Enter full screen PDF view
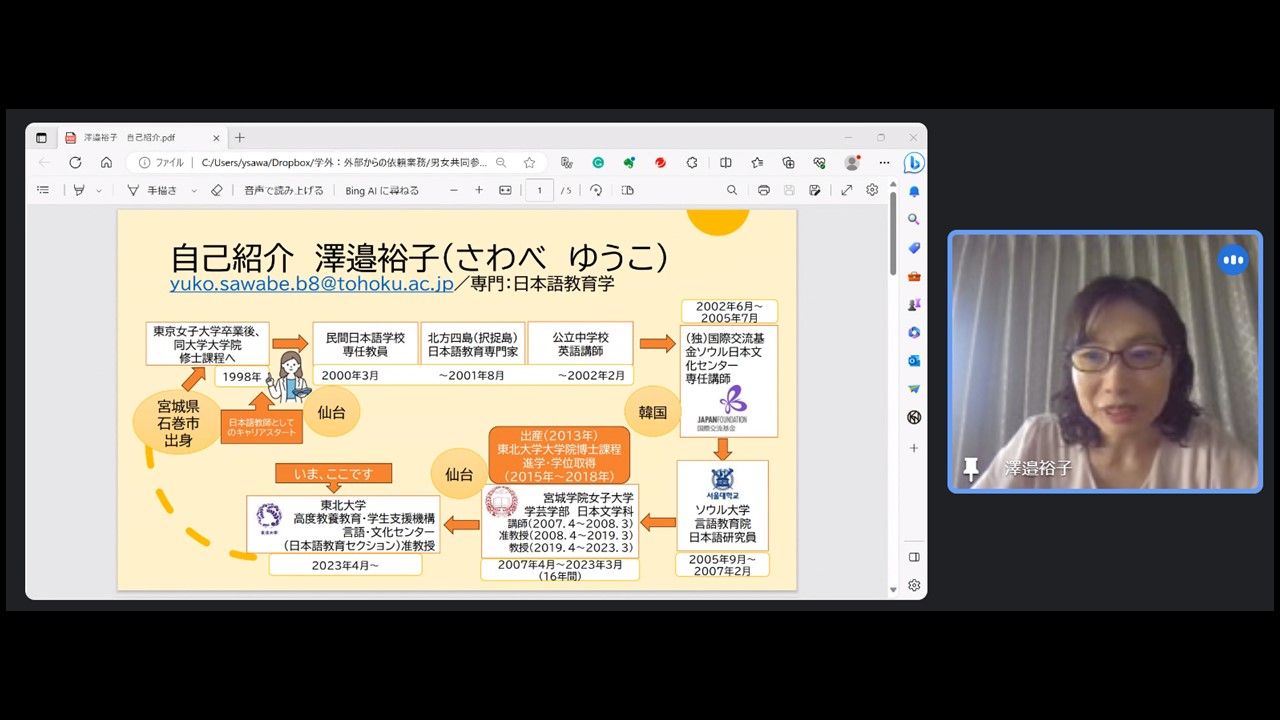Screen dimensions: 1280x720 (847, 190)
